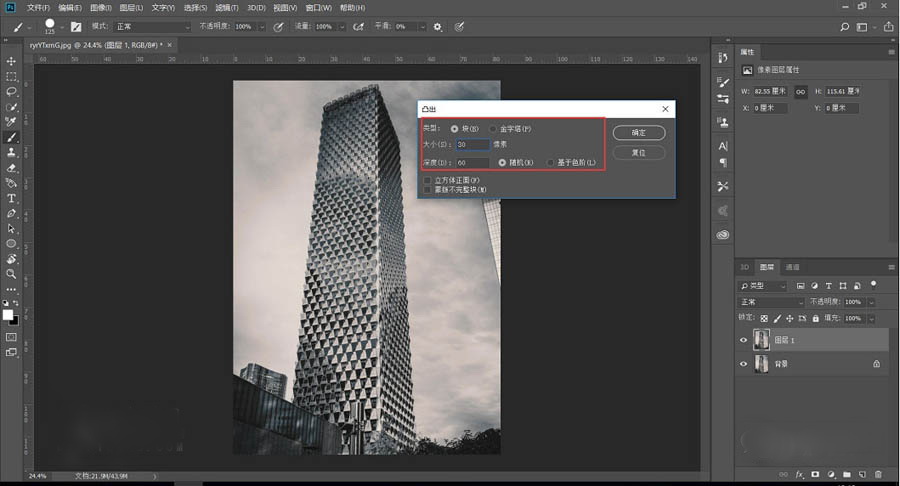The image size is (900, 486).
Task: Add a layer mask via icon
Action: point(815,473)
